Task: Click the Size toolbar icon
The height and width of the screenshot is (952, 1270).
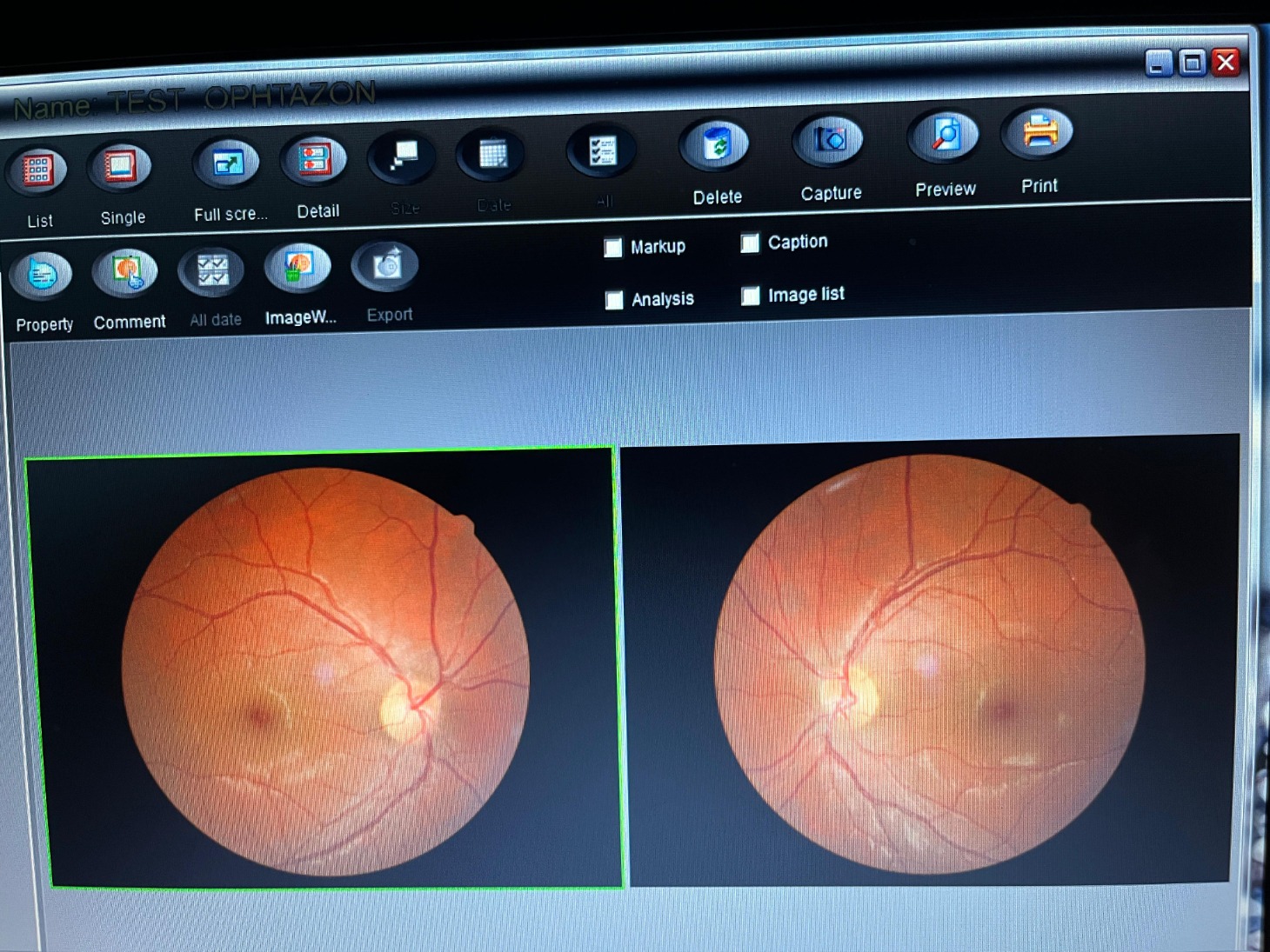Action: click(x=402, y=157)
